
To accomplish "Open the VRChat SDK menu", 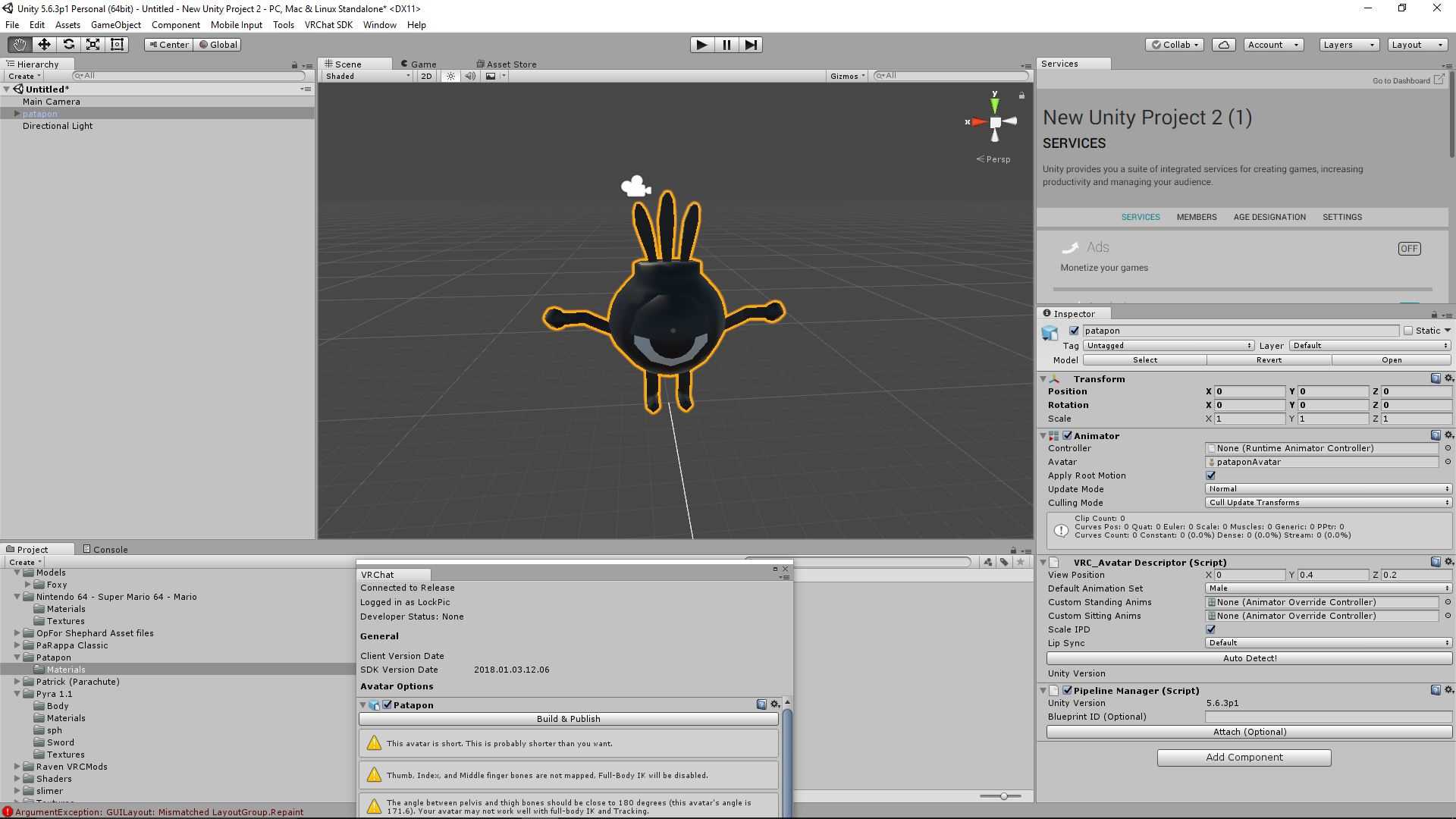I will (328, 25).
